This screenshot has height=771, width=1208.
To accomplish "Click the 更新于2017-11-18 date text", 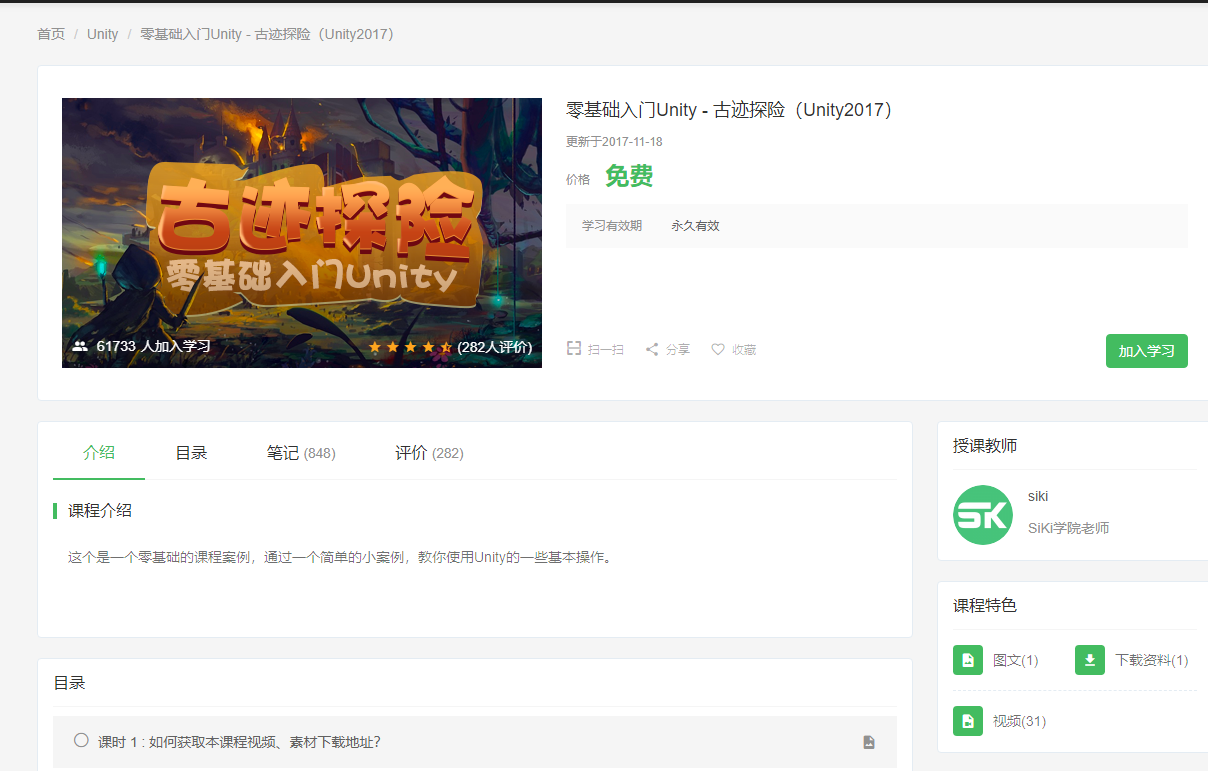I will pos(614,142).
